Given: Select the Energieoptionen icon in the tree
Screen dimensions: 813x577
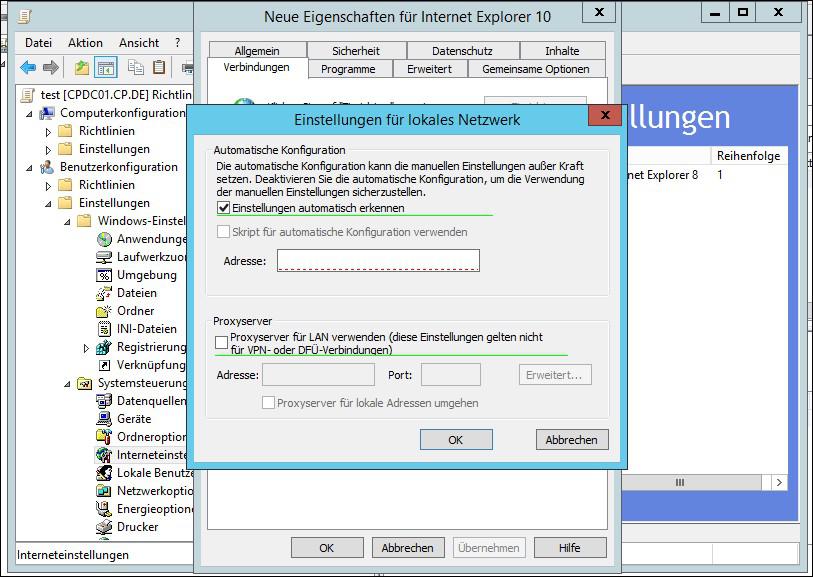Looking at the screenshot, I should pos(104,509).
